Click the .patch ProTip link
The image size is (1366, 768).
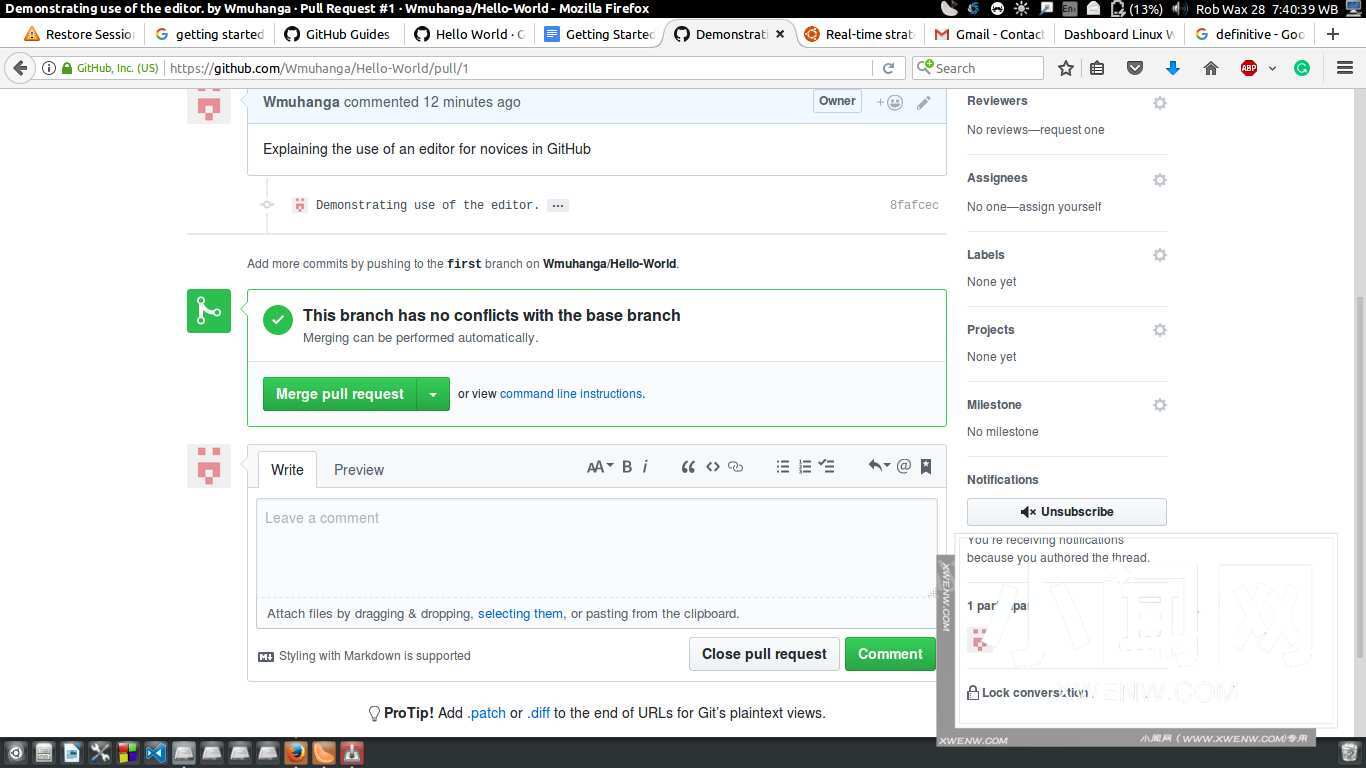click(486, 713)
